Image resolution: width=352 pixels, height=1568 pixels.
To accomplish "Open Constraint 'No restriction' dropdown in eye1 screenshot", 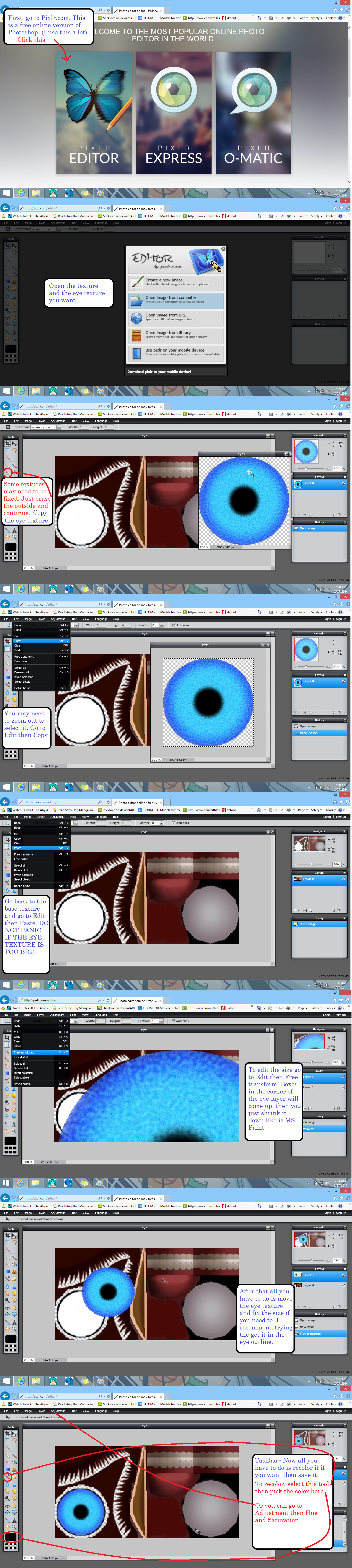I will click(45, 427).
